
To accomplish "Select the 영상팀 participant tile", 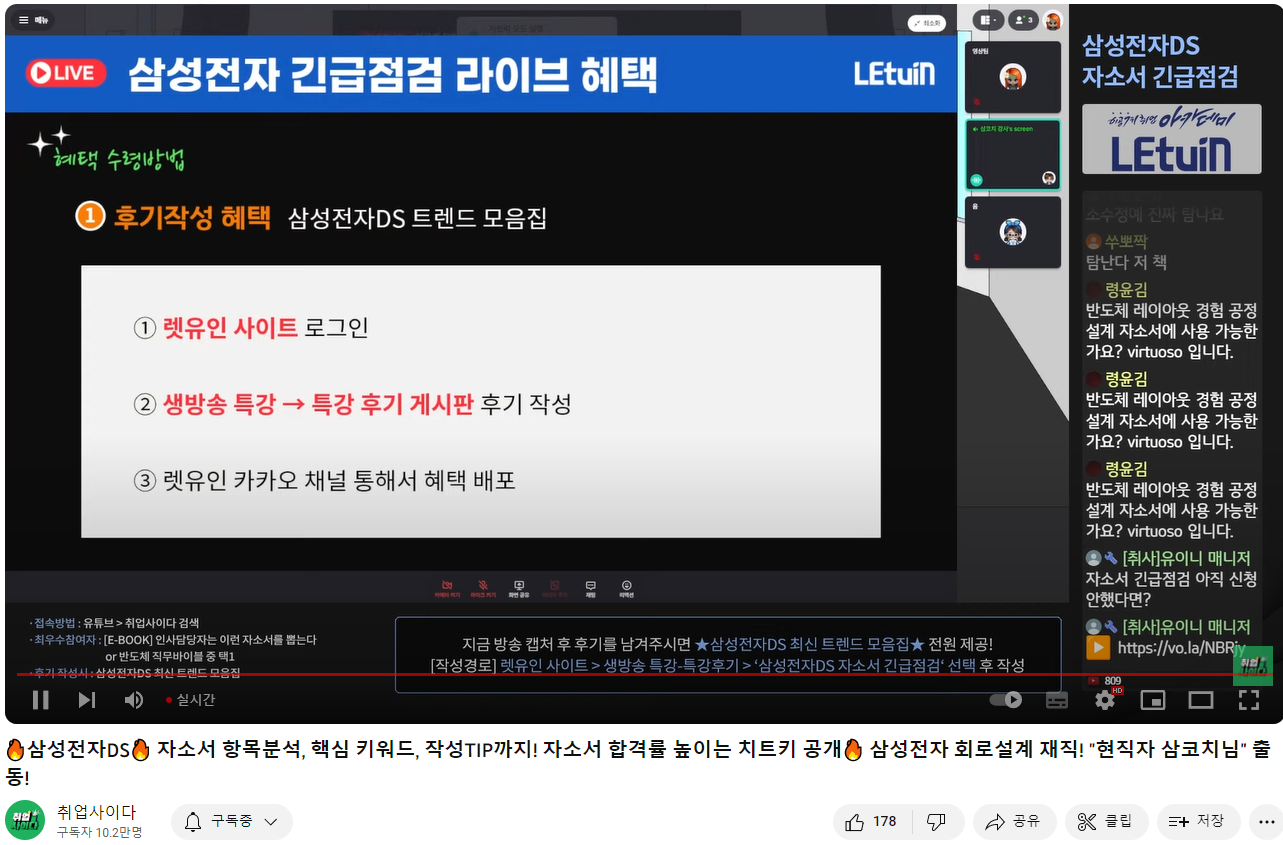I will (1012, 77).
